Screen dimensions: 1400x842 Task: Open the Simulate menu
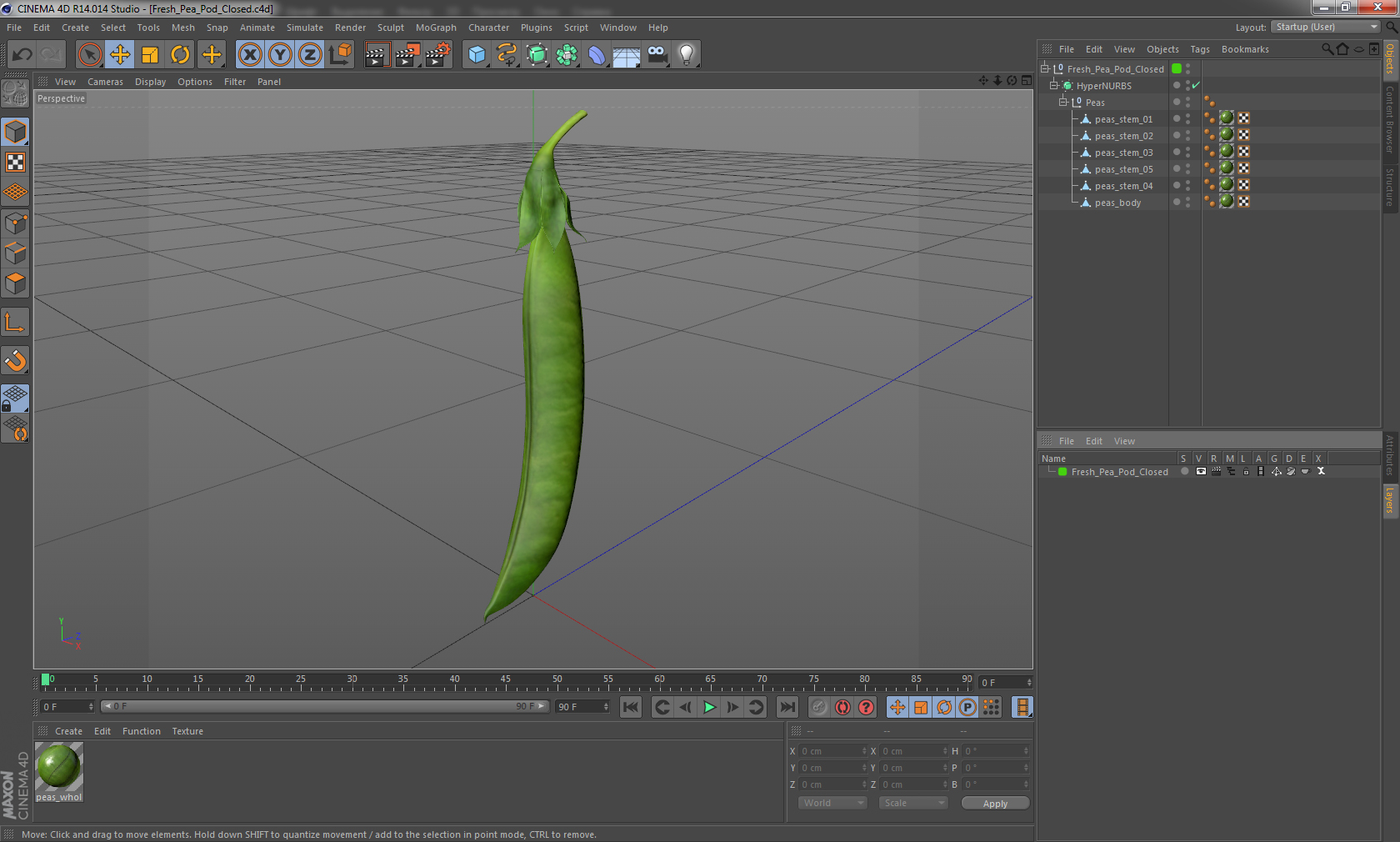304,28
